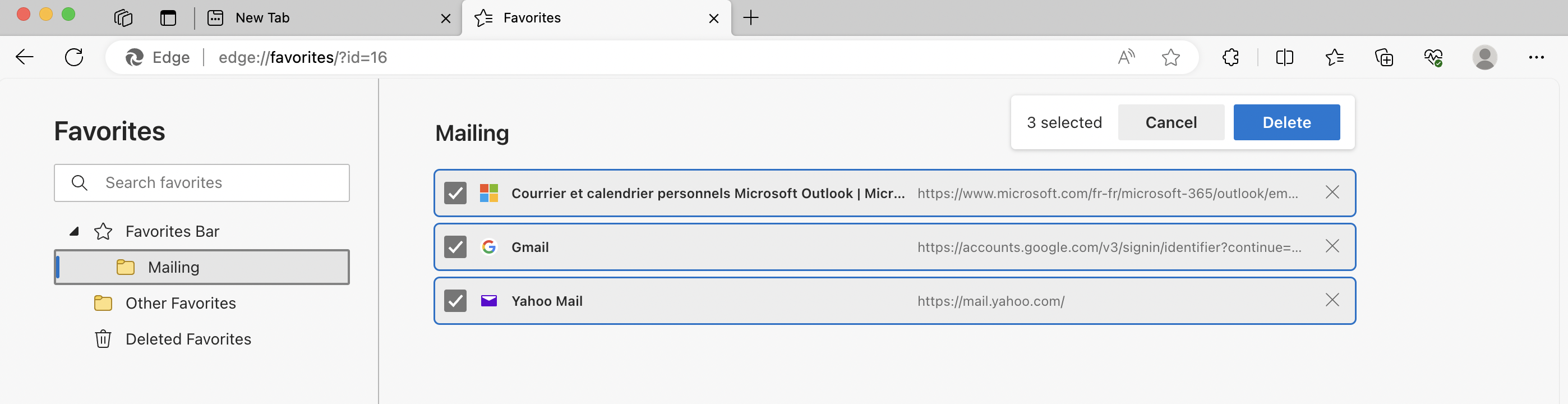
Task: Uncheck the Microsoft Outlook favorite
Action: coord(455,193)
